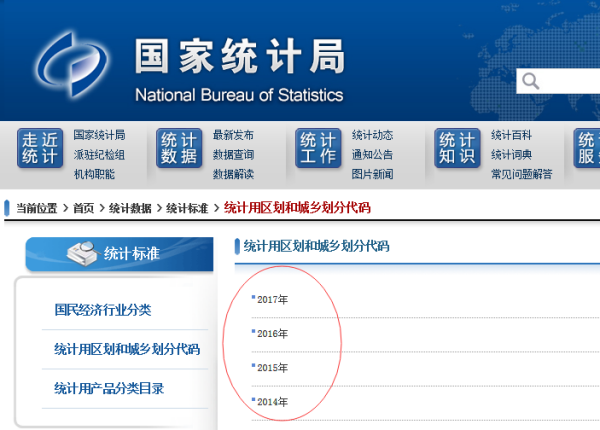Screen dimensions: 600x430
Task: Open the 2017年 codes link
Action: point(272,299)
